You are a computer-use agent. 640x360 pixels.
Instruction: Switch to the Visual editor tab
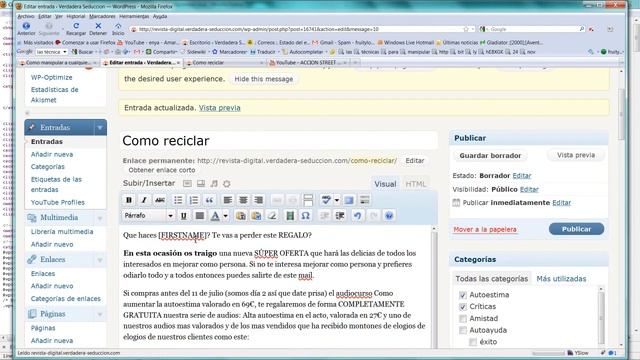385,184
